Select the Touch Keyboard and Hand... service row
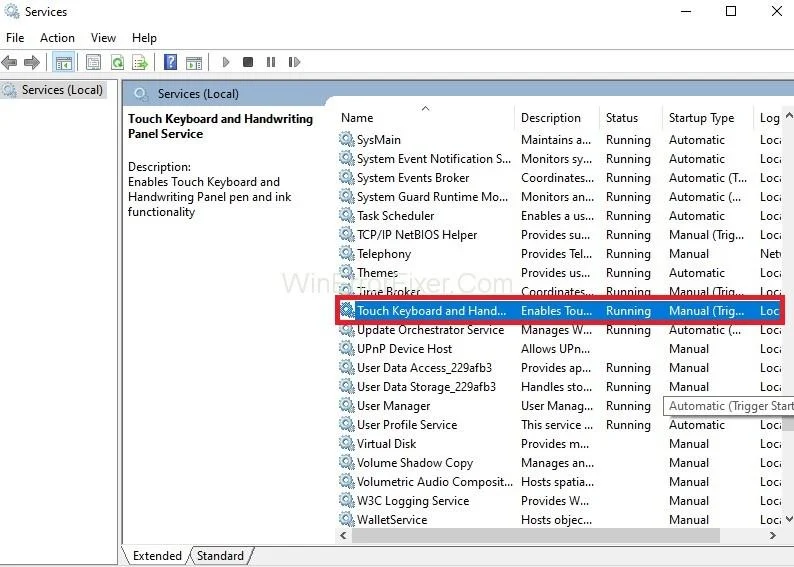The width and height of the screenshot is (794, 567). (x=560, y=310)
